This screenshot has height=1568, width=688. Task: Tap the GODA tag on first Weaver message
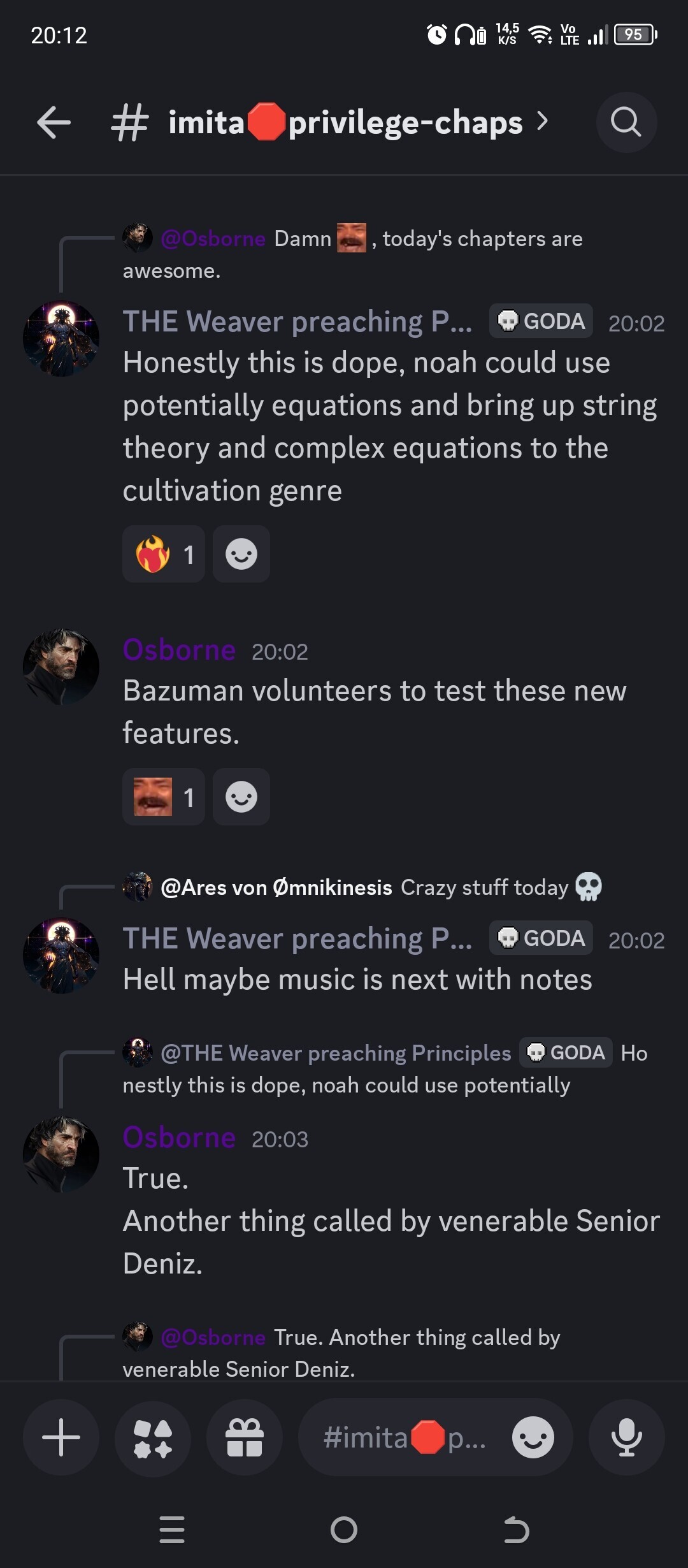click(x=541, y=321)
